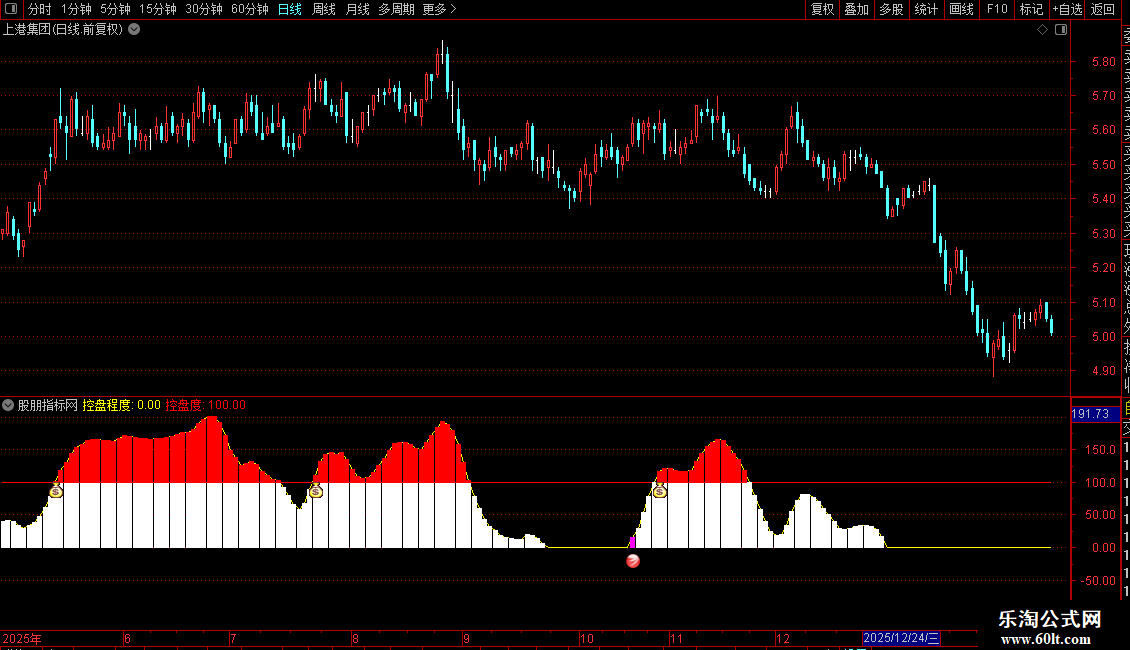The width and height of the screenshot is (1130, 650).
Task: Click money bag signal in late July
Action: [316, 491]
